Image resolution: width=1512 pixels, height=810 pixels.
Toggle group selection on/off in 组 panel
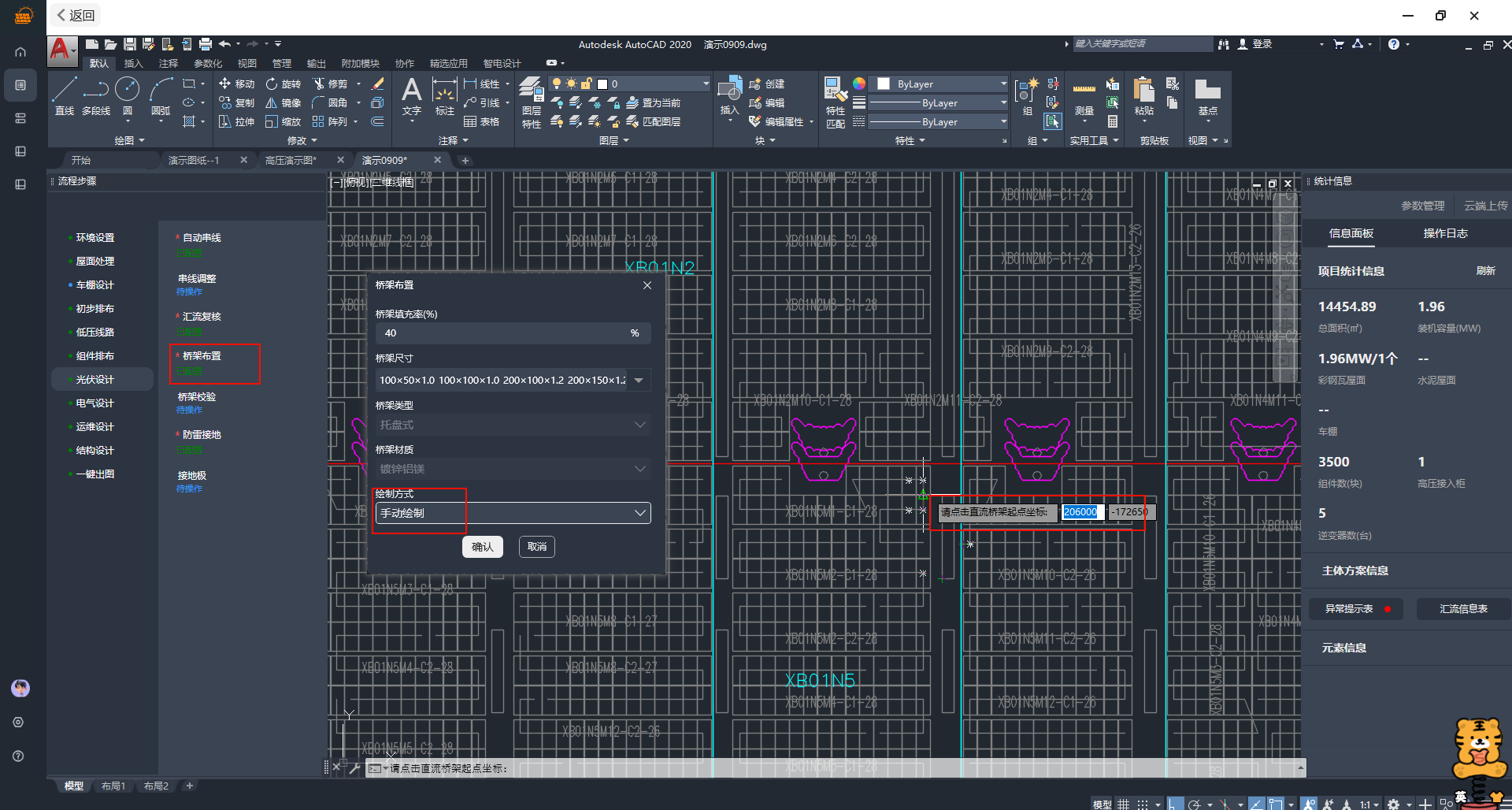tap(1052, 121)
